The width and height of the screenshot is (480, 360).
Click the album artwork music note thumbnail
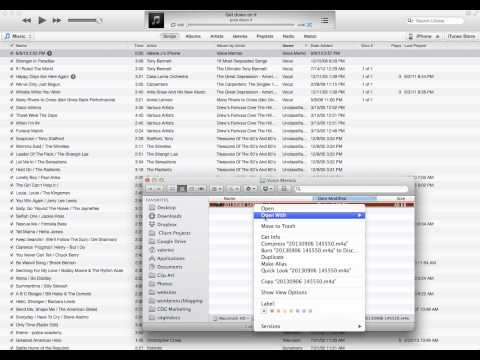click(156, 20)
